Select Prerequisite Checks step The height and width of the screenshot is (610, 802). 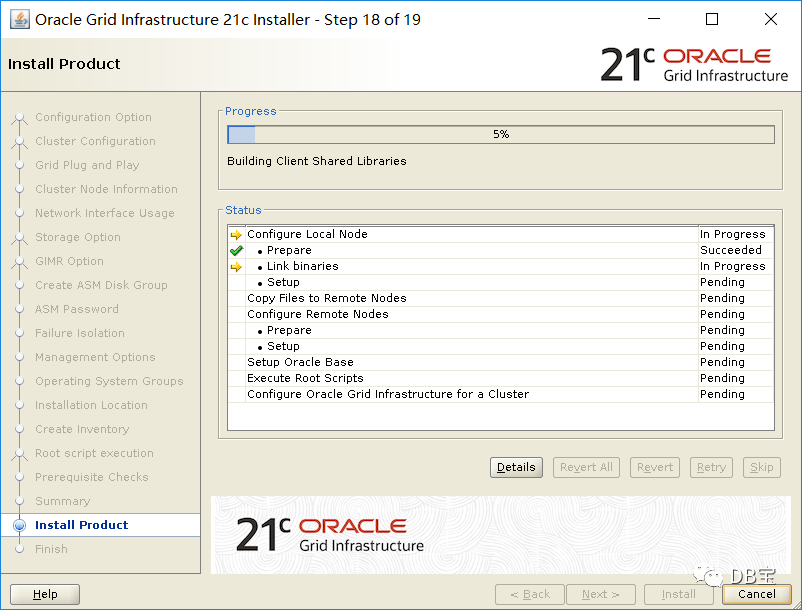(x=92, y=478)
